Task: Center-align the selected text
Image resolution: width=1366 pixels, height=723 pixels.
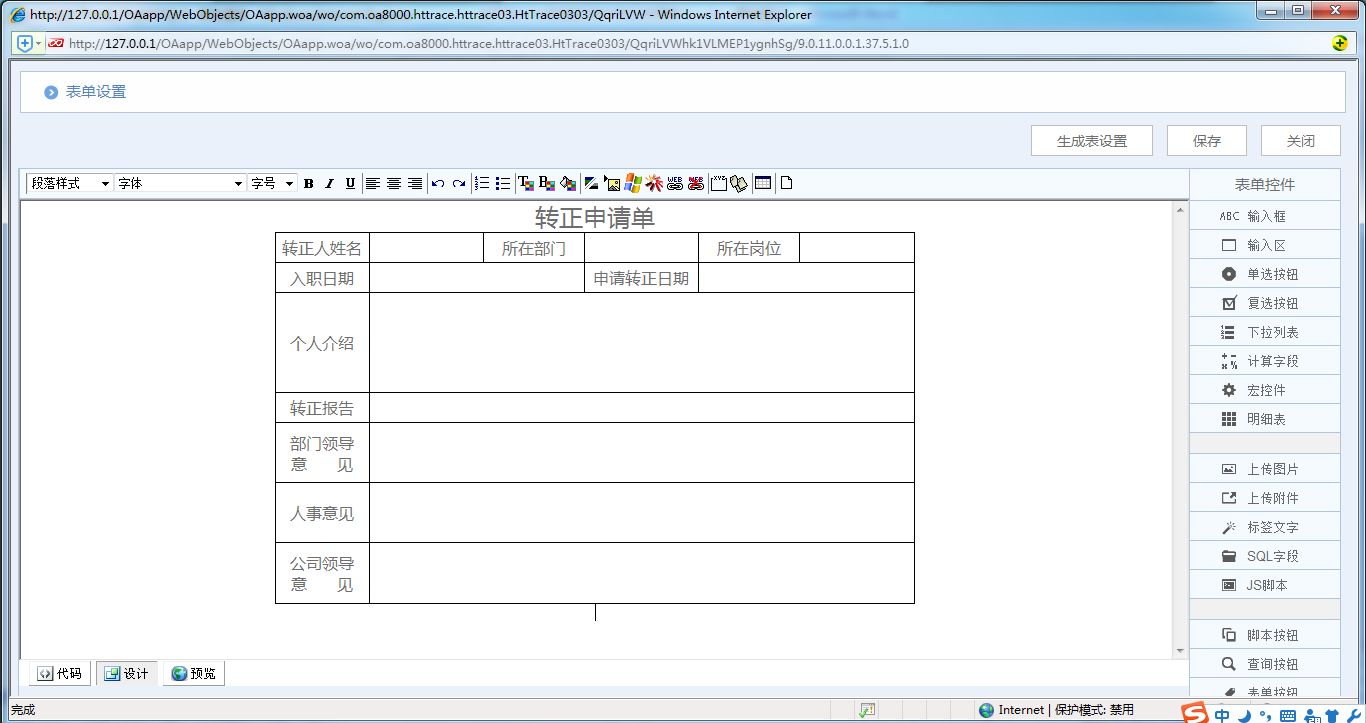Action: pyautogui.click(x=394, y=183)
